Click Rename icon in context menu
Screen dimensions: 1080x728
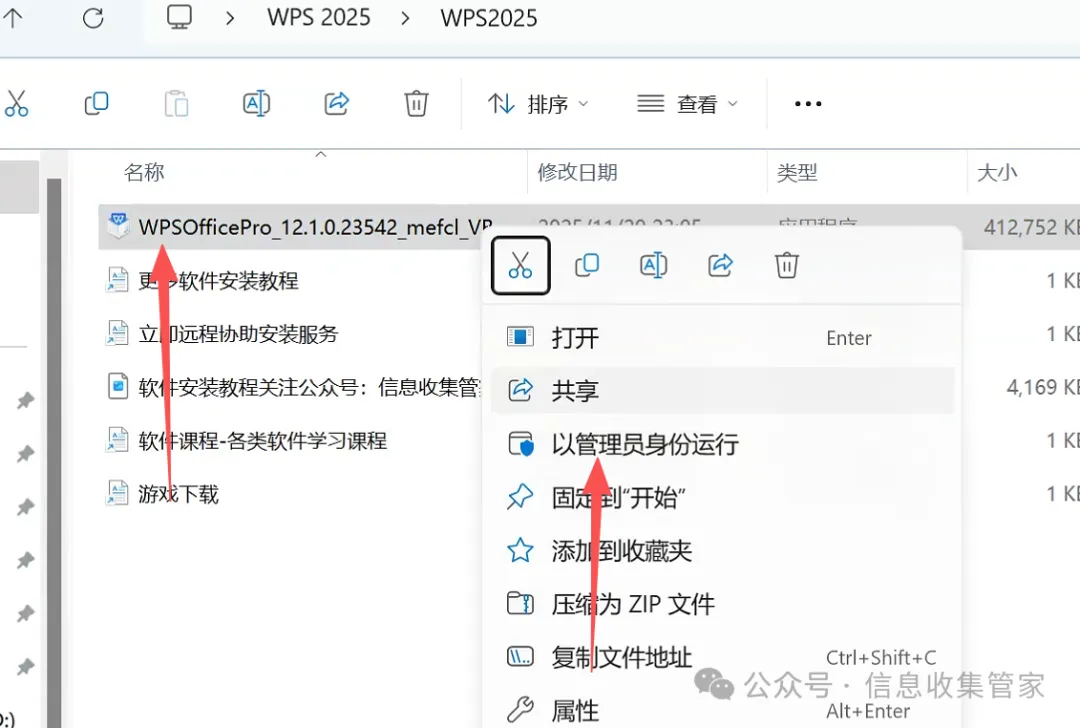pos(653,265)
